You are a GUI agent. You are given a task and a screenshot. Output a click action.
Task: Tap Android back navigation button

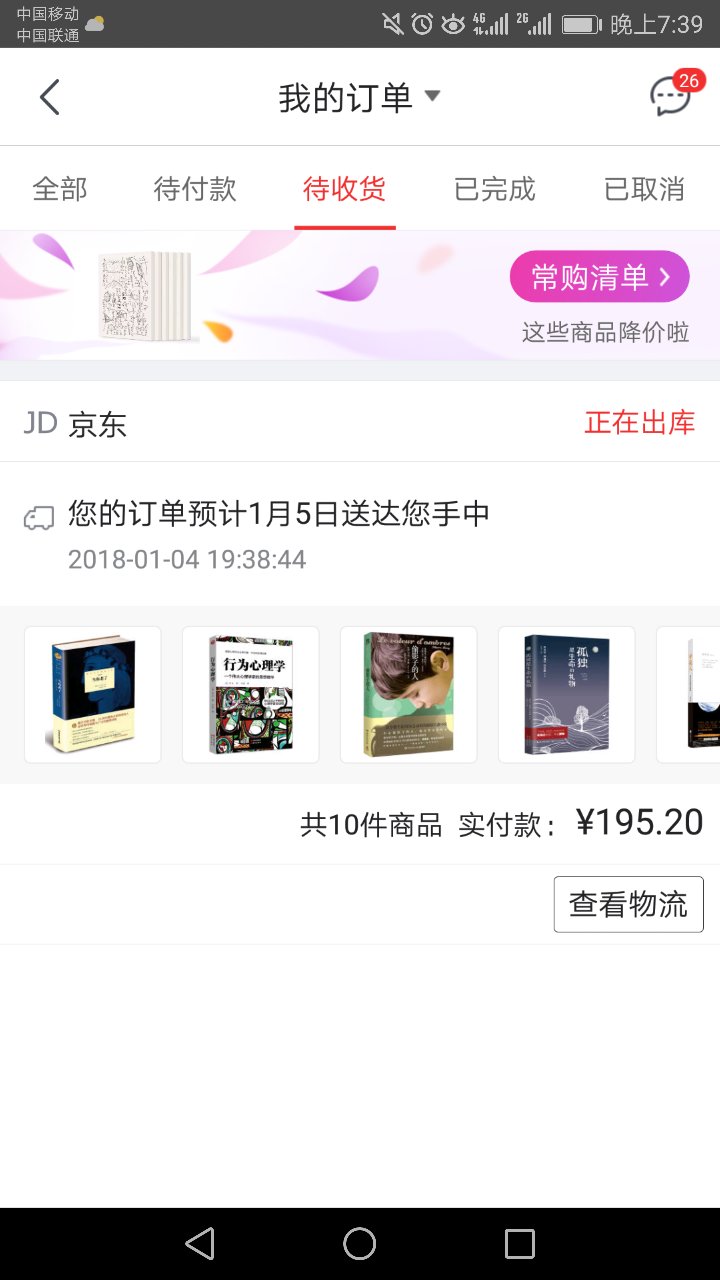click(200, 1243)
